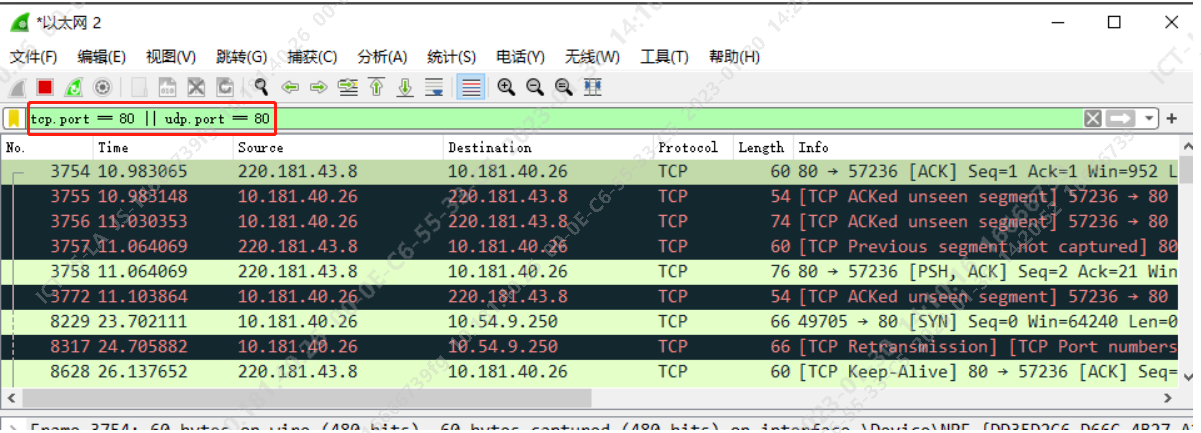
Task: Select packet number 8229 row
Action: pyautogui.click(x=400, y=322)
